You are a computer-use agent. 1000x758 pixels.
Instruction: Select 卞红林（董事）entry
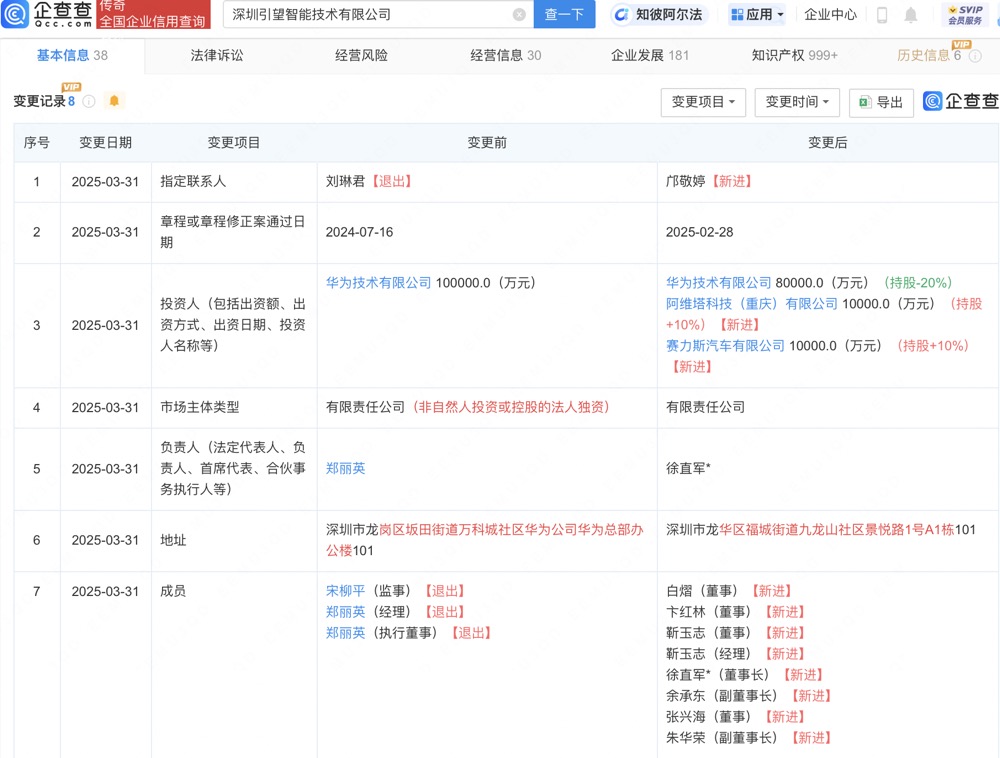click(x=735, y=612)
